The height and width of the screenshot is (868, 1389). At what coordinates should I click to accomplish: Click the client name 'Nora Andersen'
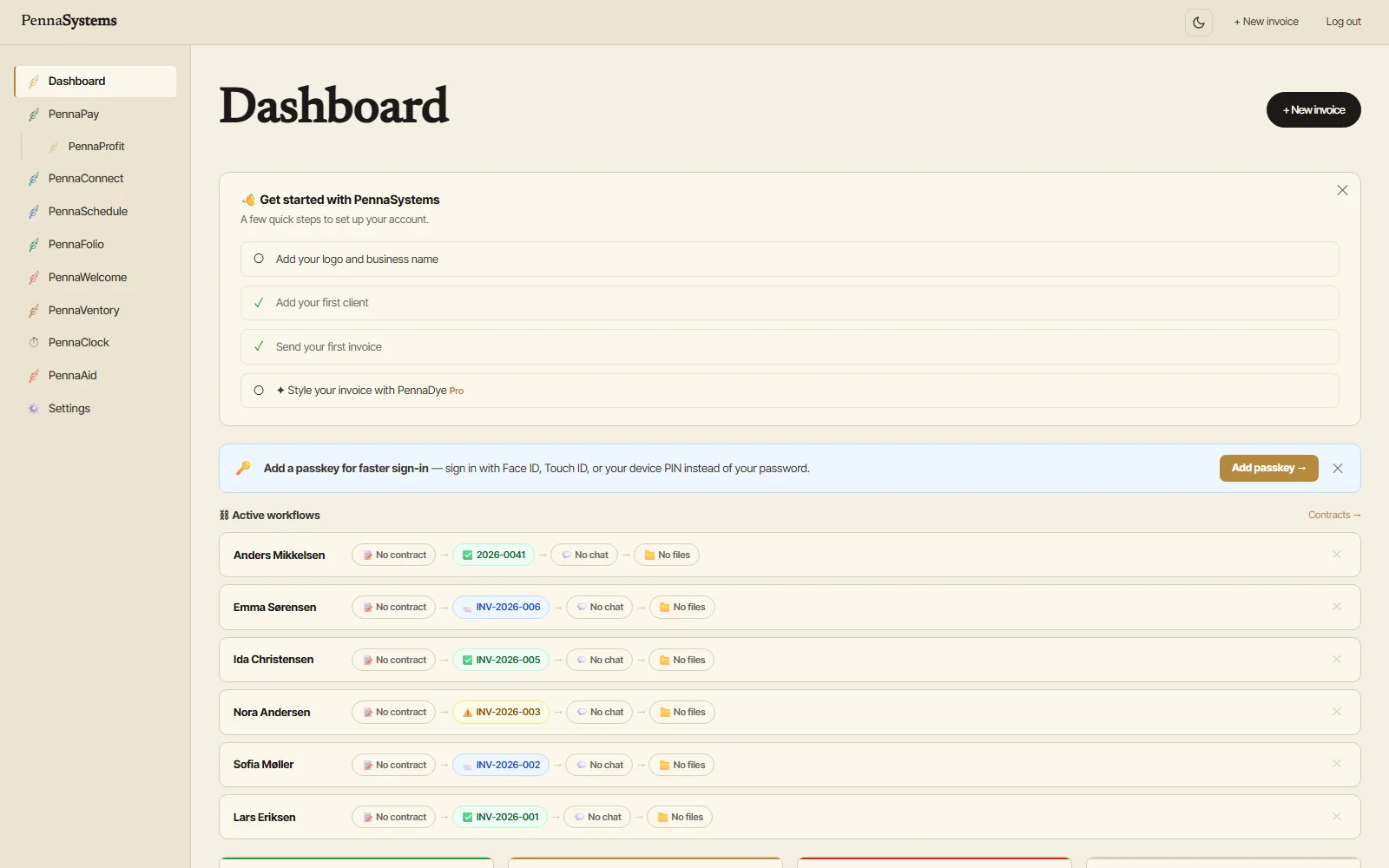pyautogui.click(x=272, y=713)
